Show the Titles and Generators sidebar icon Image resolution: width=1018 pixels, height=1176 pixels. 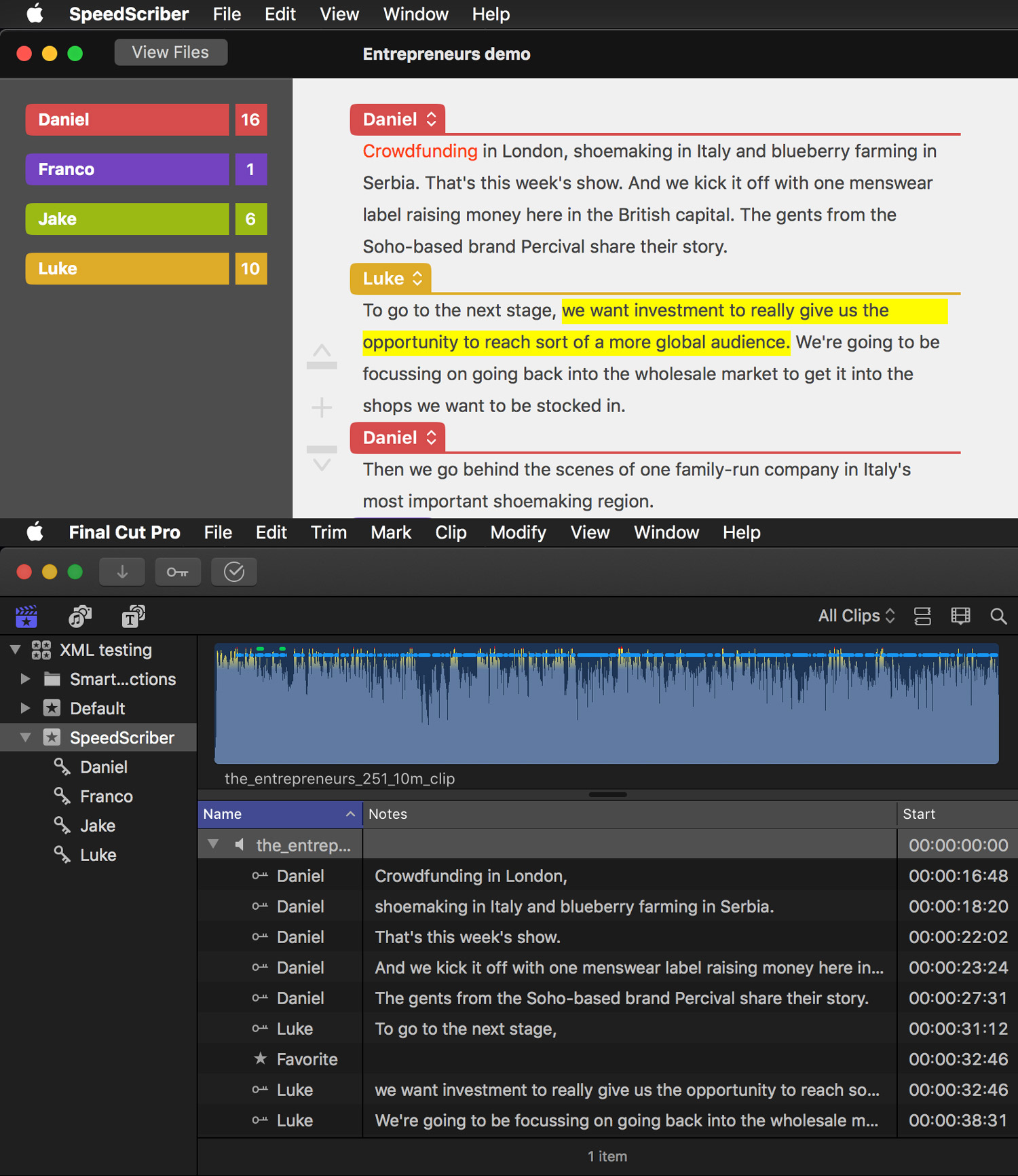click(133, 617)
